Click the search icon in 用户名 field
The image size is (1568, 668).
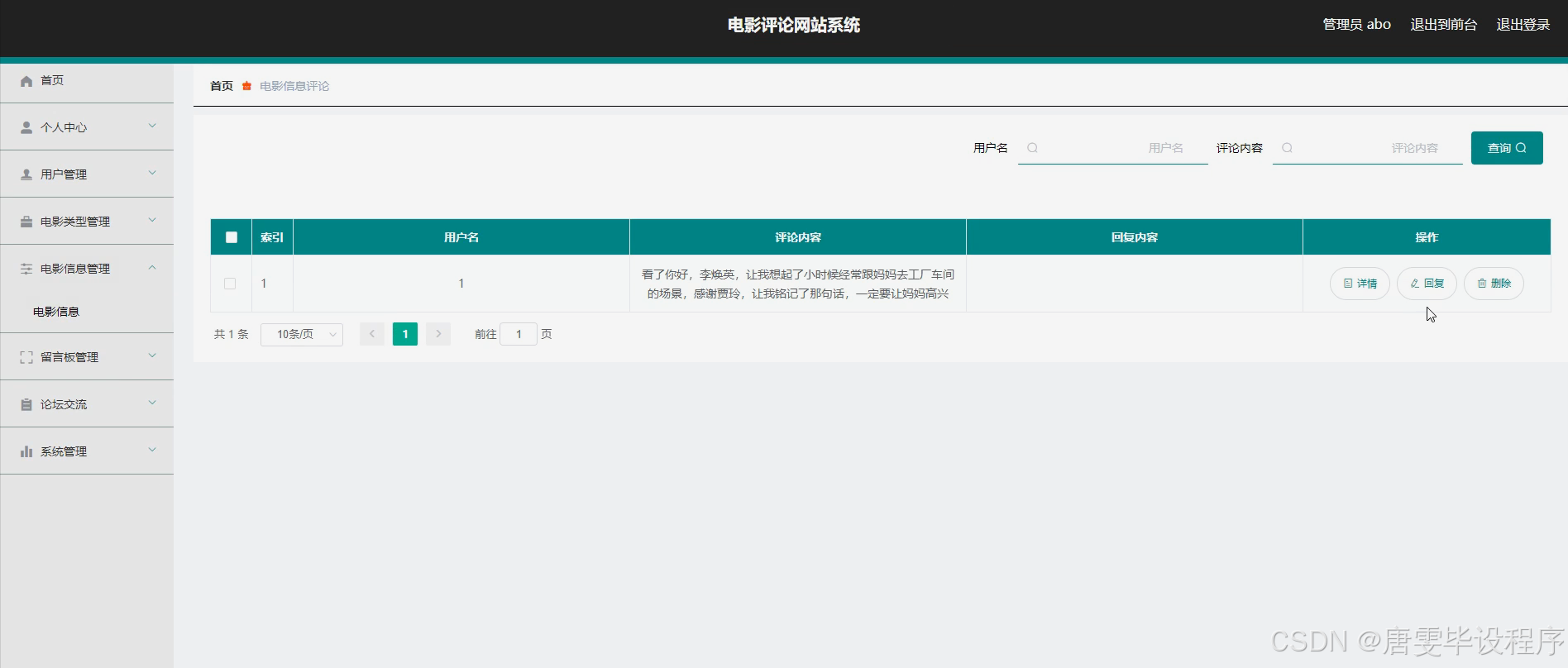(x=1032, y=148)
